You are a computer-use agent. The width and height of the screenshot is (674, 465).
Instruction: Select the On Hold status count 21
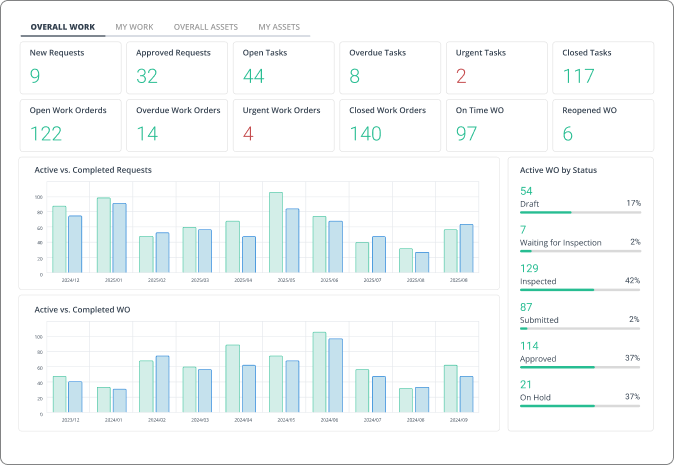pyautogui.click(x=526, y=385)
